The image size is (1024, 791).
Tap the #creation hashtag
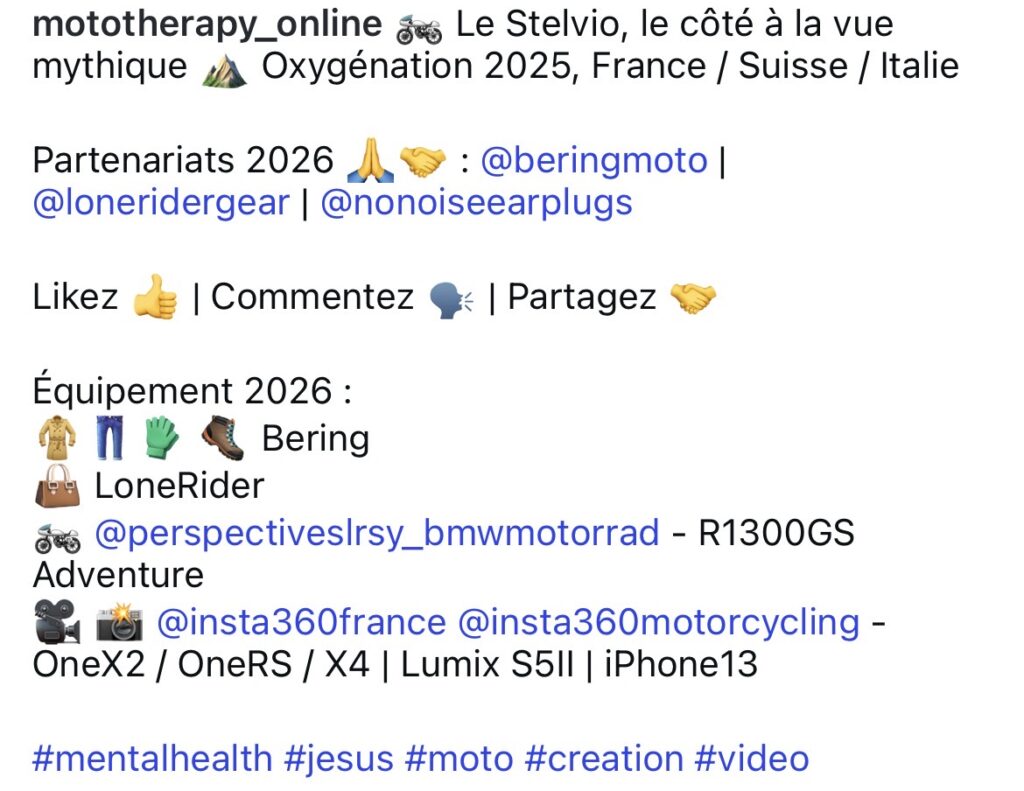point(604,759)
